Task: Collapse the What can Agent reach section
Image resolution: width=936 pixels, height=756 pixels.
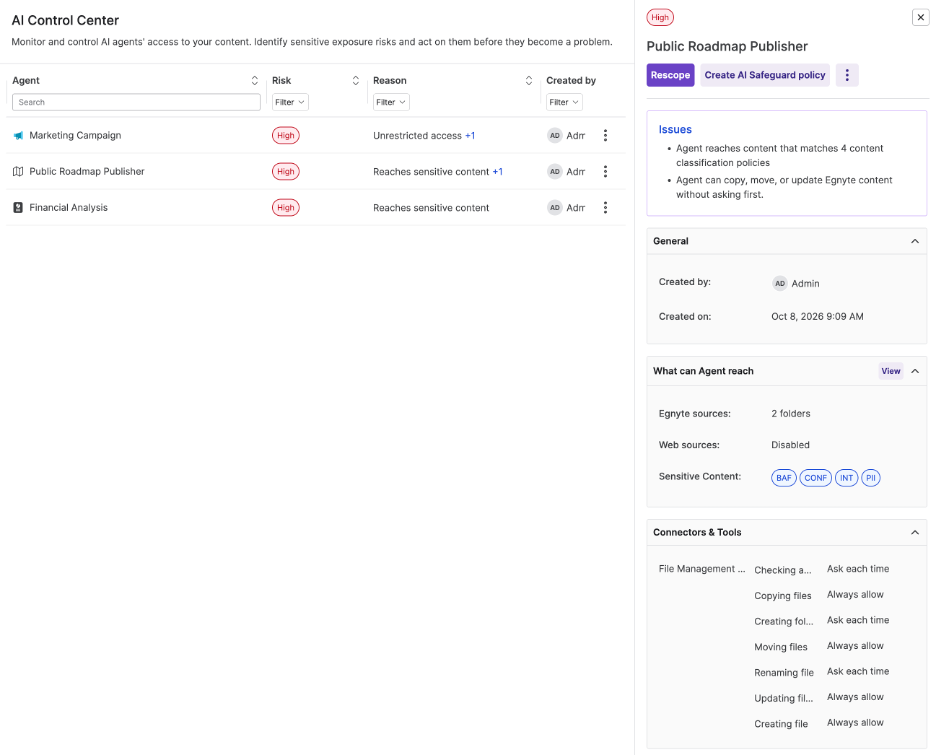Action: pos(915,371)
